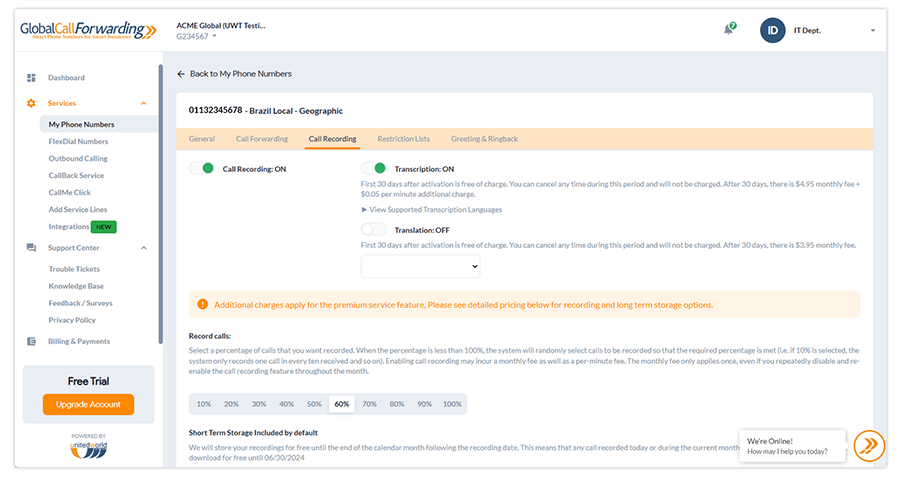Open Outbound Calling

tap(78, 158)
